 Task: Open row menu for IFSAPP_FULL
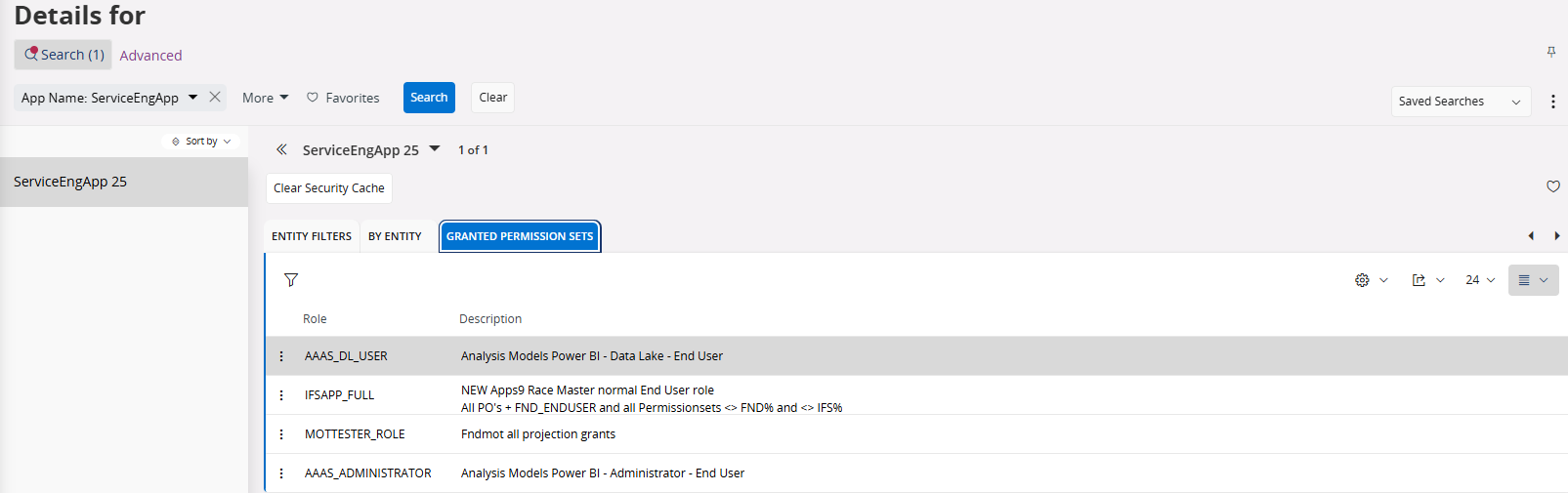[281, 395]
